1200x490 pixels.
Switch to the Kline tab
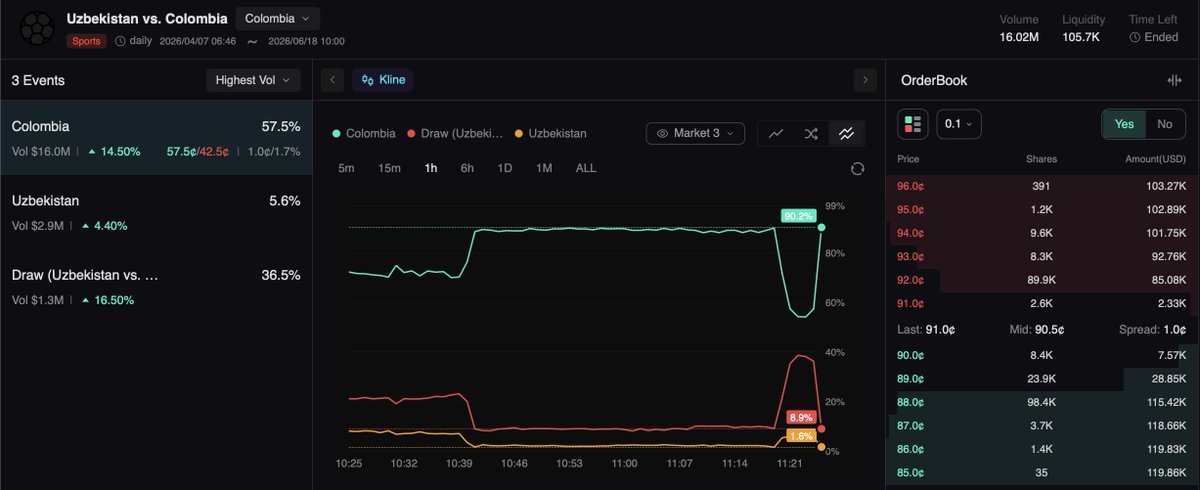pos(384,80)
